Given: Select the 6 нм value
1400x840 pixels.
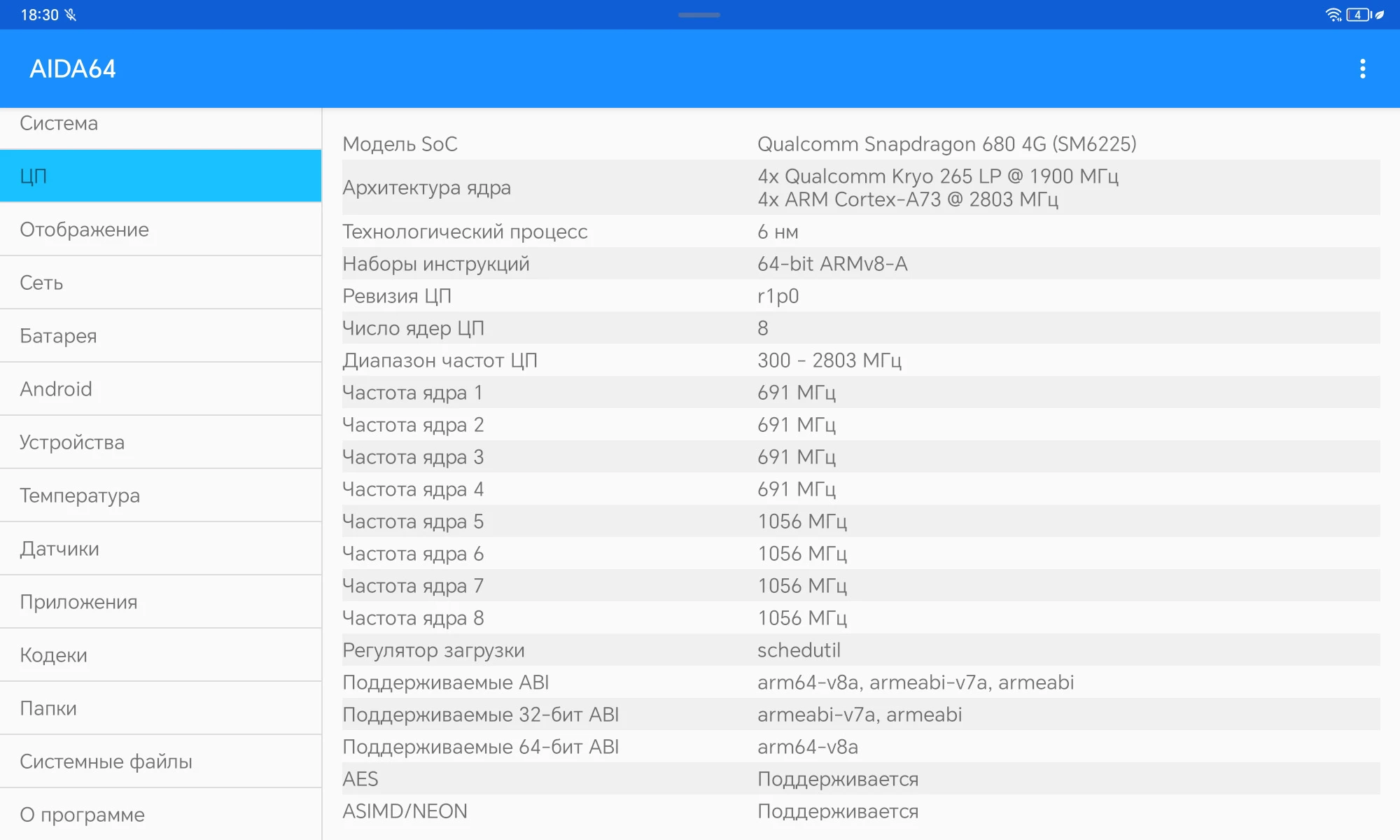Looking at the screenshot, I should [778, 232].
